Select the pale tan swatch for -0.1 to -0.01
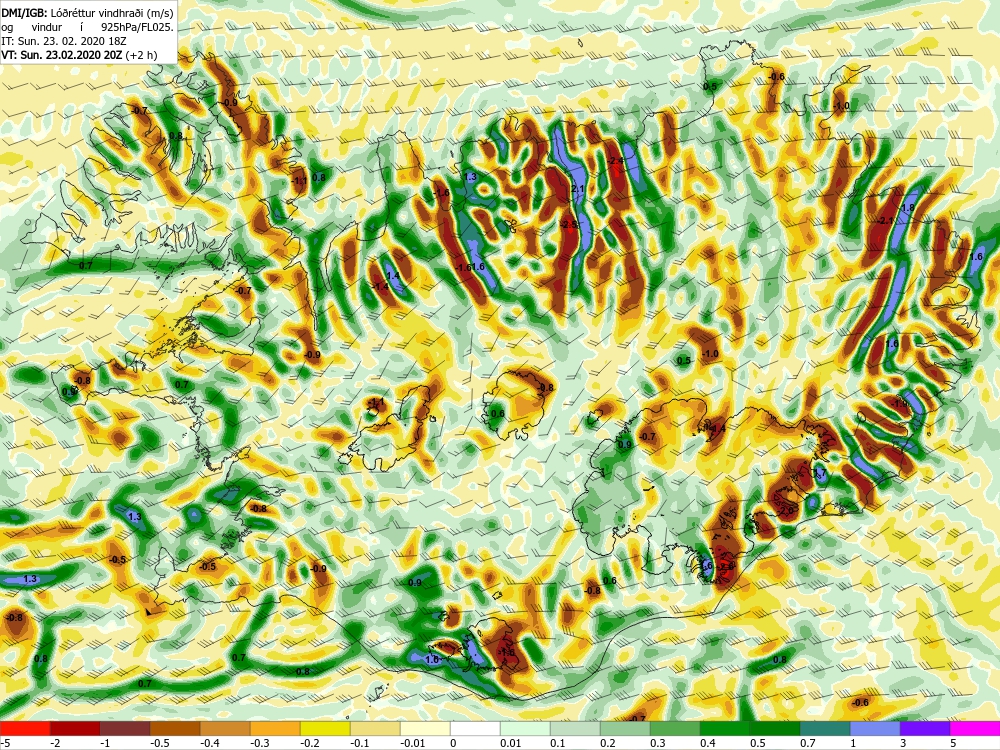1000x750 pixels. pyautogui.click(x=375, y=729)
